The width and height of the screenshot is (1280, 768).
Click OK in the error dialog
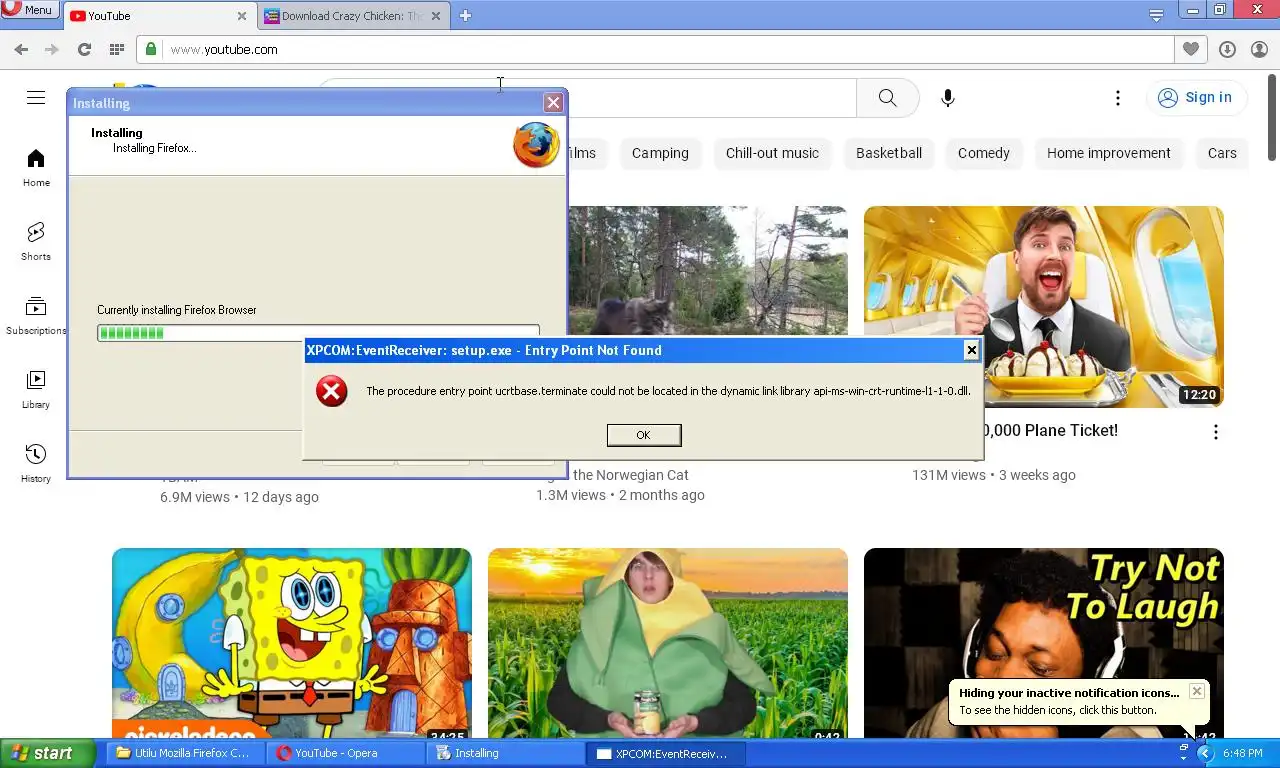tap(644, 435)
